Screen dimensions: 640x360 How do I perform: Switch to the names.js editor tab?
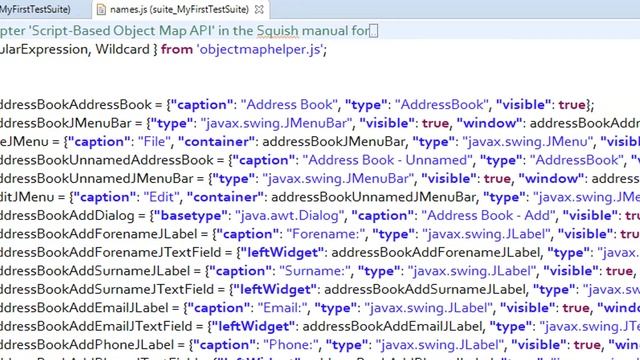point(179,9)
